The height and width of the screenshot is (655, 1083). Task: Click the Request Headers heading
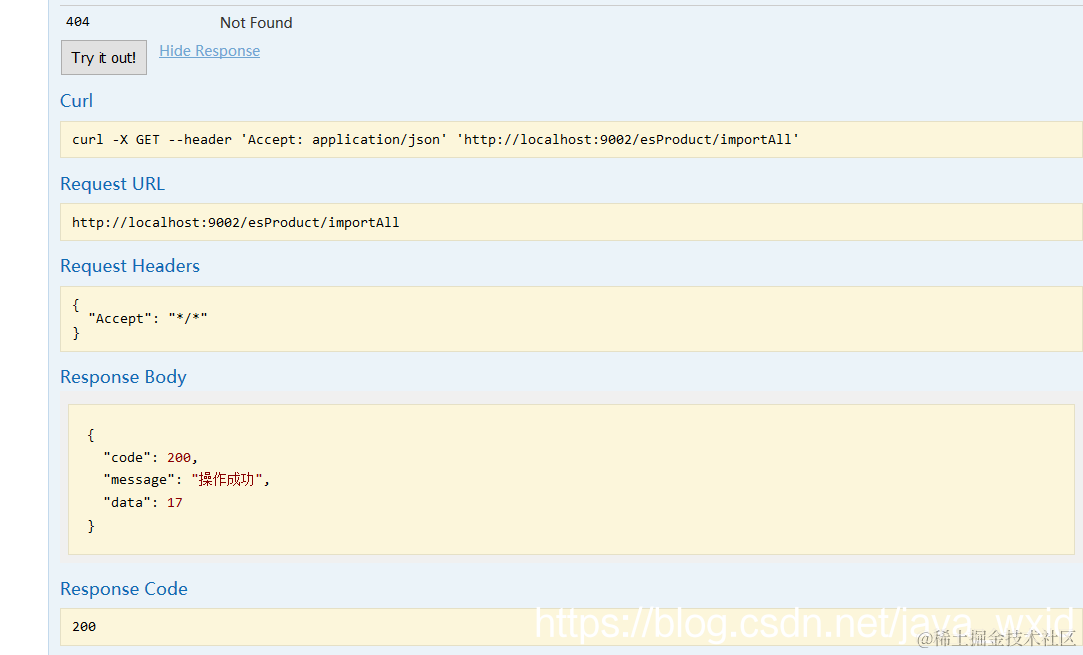coord(130,266)
